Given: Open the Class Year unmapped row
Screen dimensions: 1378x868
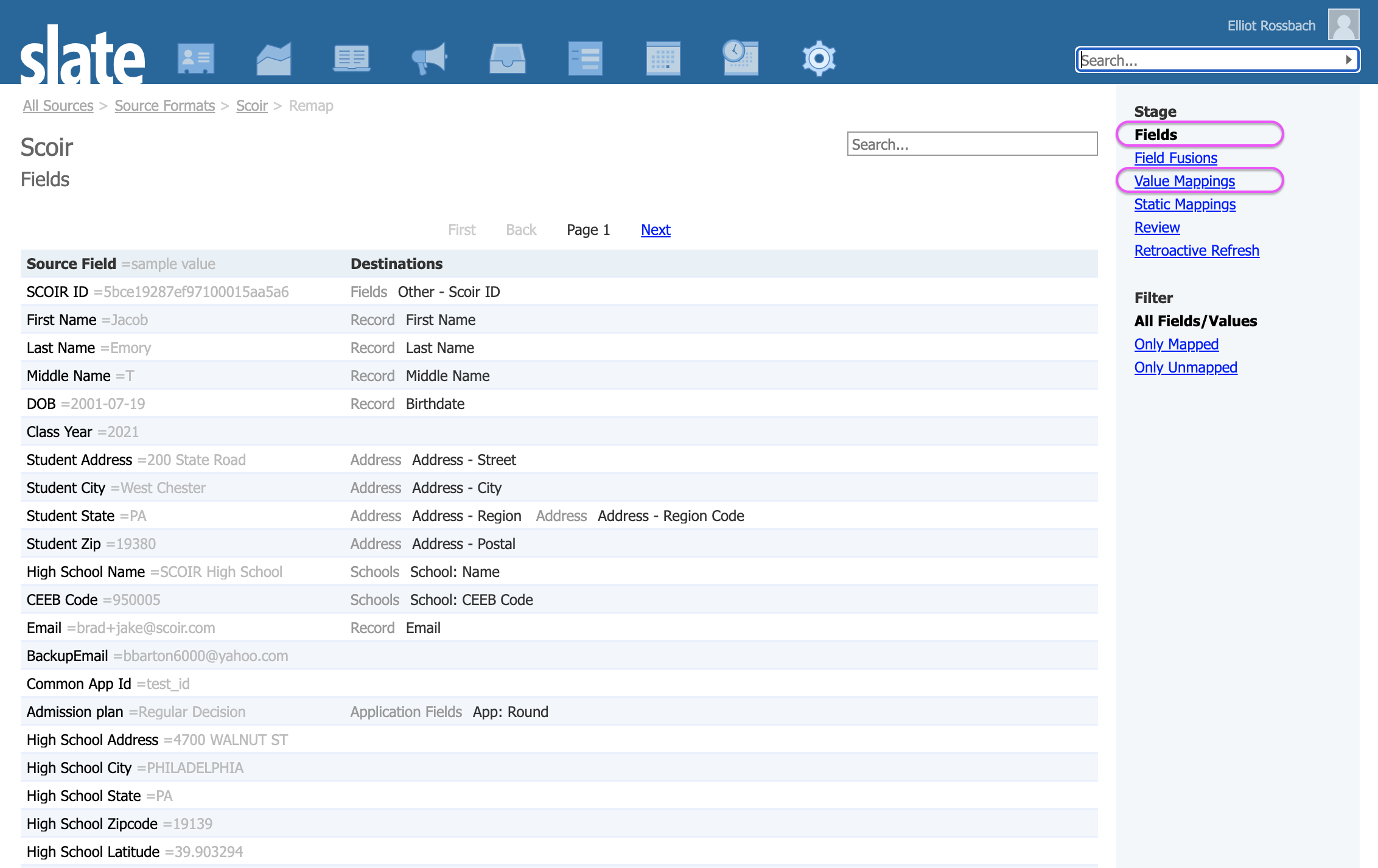Looking at the screenshot, I should tap(559, 432).
